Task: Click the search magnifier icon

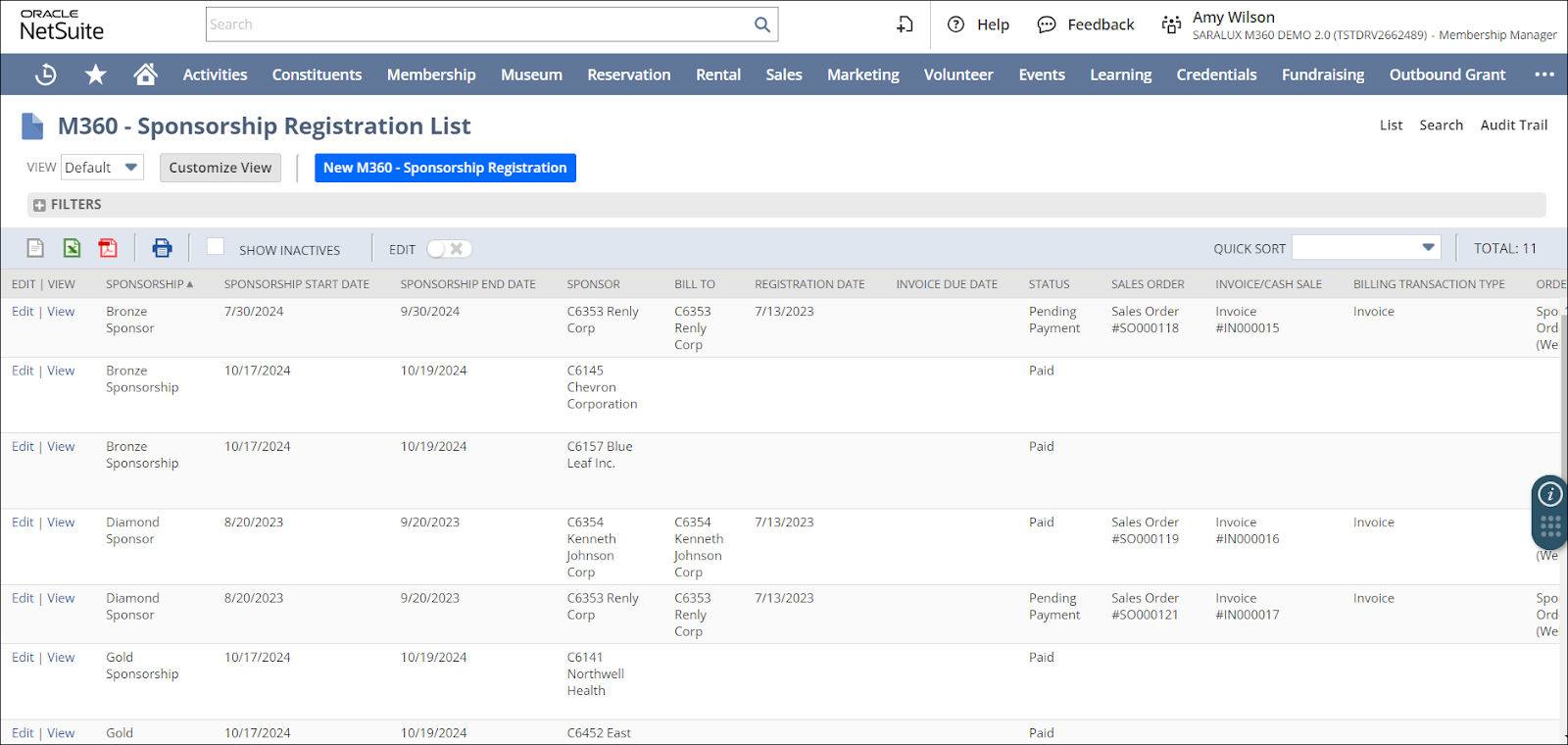Action: 761,25
